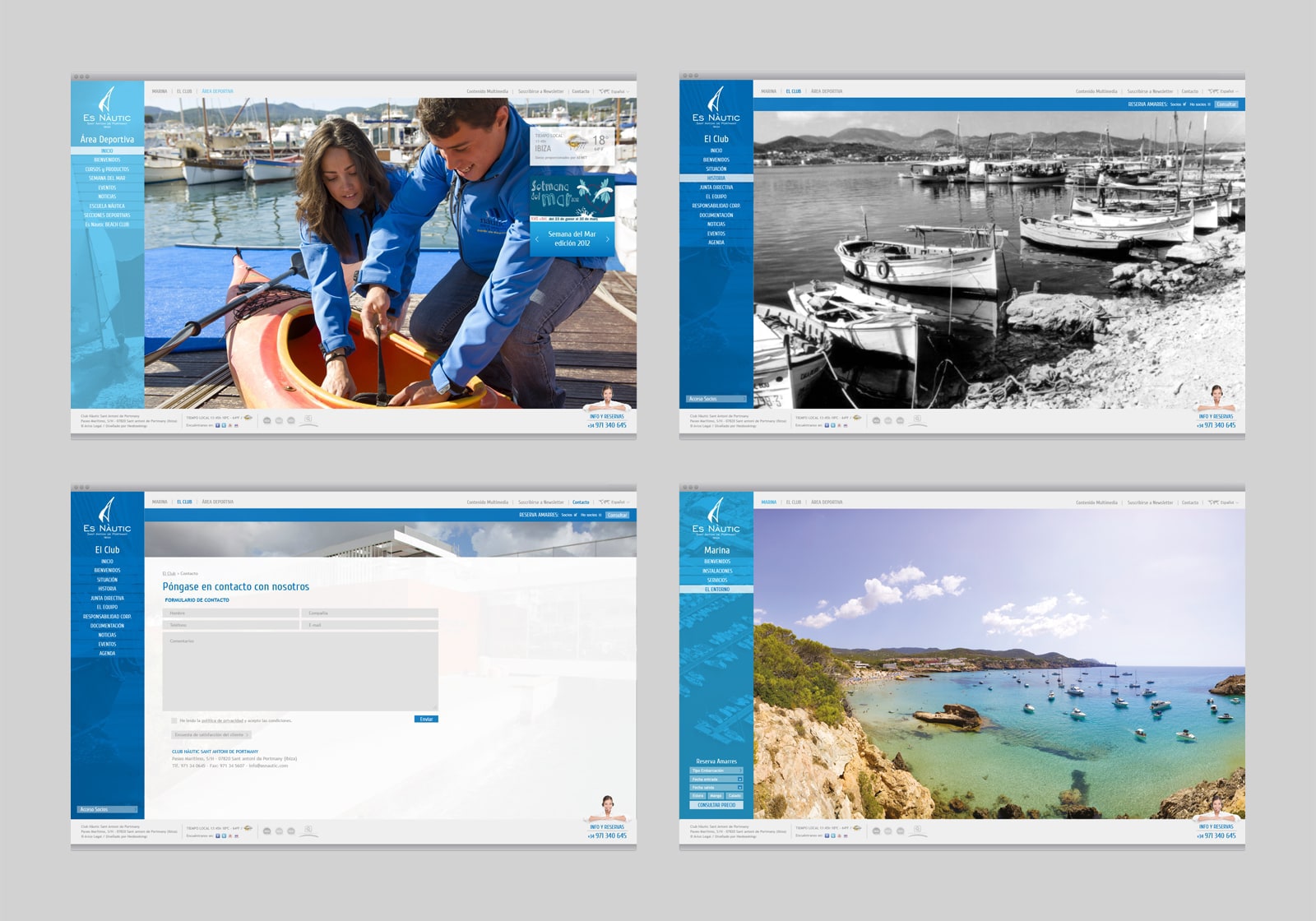
Task: Click the Nombre field in contact form
Action: tap(231, 613)
